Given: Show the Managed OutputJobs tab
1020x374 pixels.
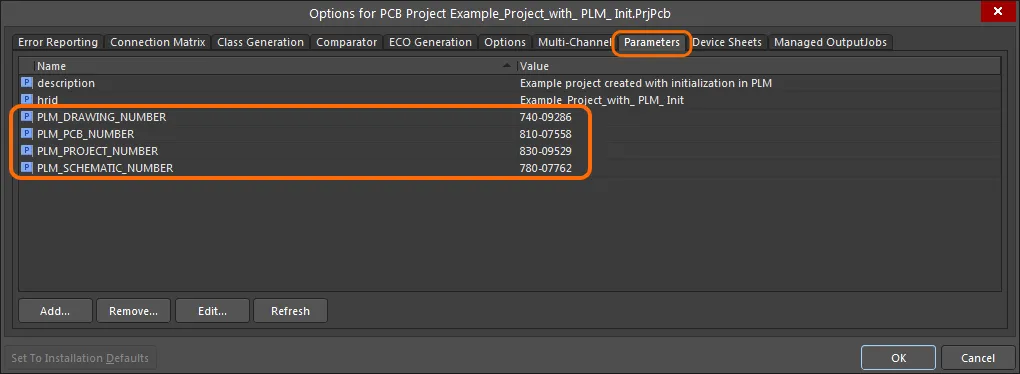Looking at the screenshot, I should 830,42.
